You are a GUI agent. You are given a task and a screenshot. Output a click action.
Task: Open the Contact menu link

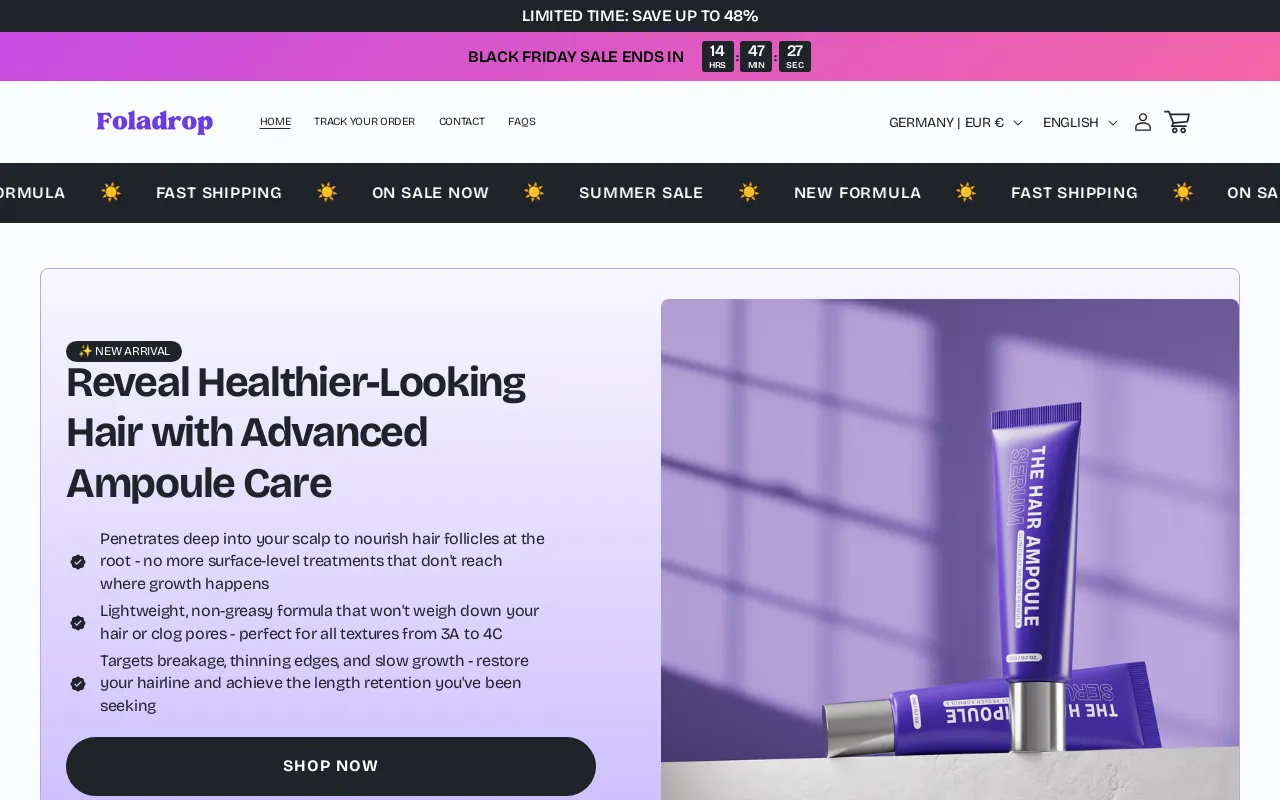click(462, 122)
